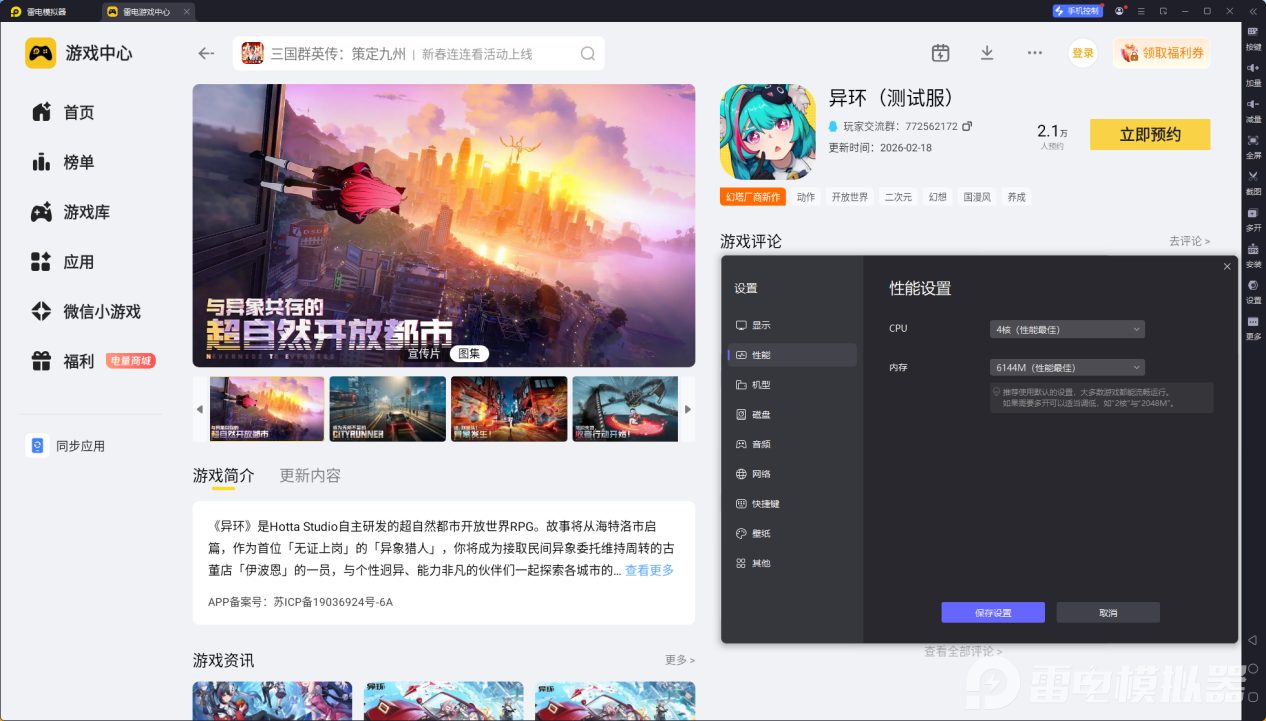Toggle 全屏 fullscreen in right sidebar
Screen dimensions: 1266x721
click(1253, 146)
